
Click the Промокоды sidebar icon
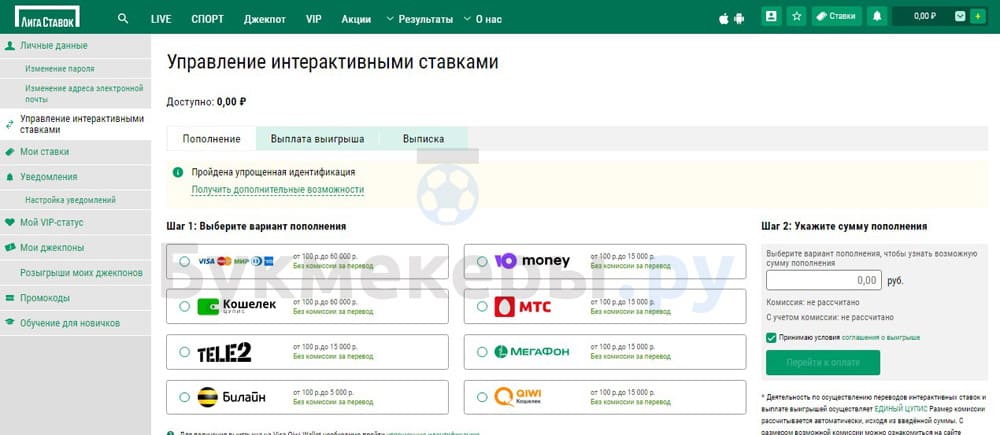pos(10,298)
